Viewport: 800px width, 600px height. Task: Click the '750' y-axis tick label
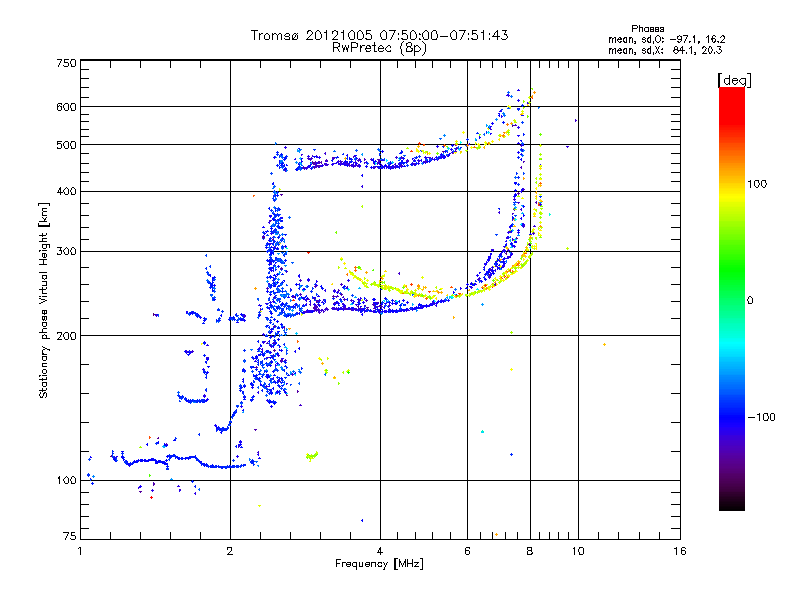pyautogui.click(x=67, y=63)
